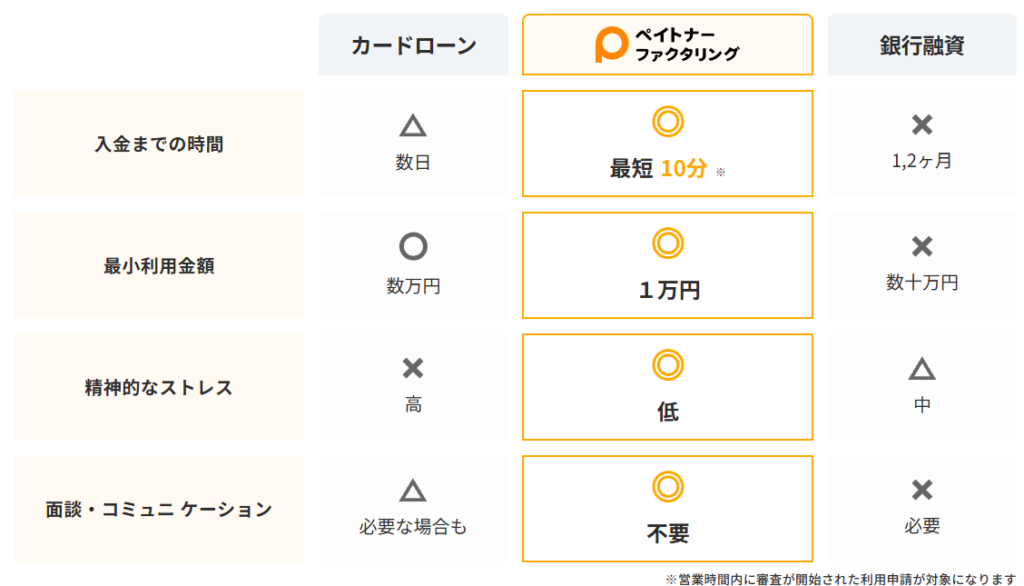The width and height of the screenshot is (1024, 586).
Task: Click the triangle icon above 数日
Action: coord(413,125)
